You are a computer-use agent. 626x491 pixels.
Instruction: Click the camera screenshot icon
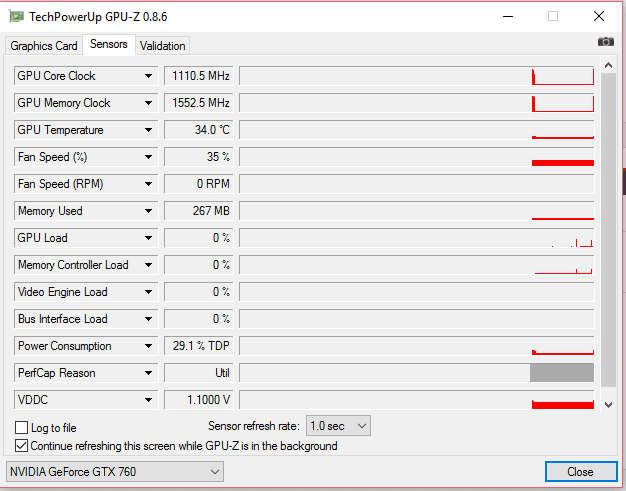click(606, 42)
